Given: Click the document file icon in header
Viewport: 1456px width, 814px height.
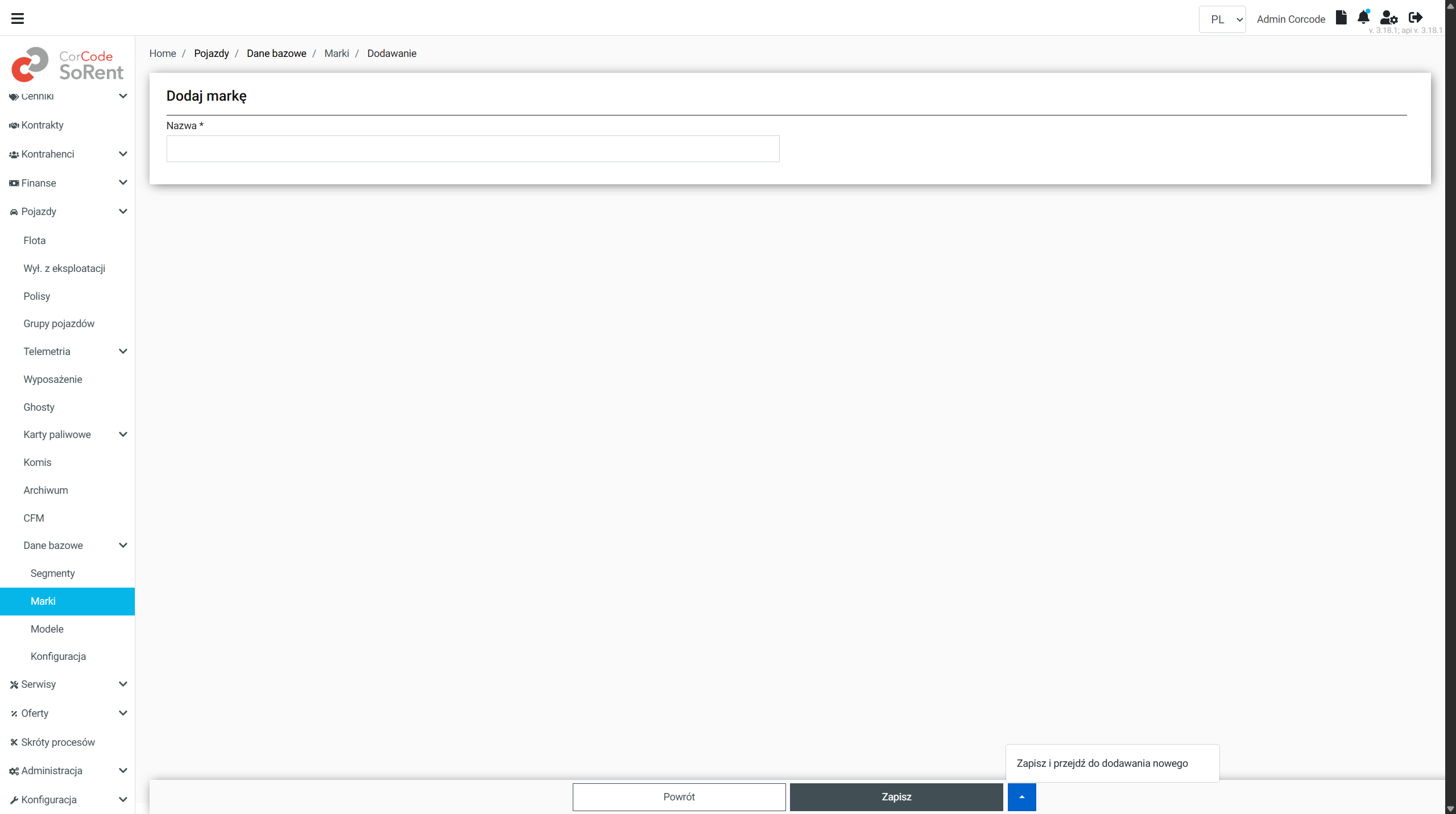Looking at the screenshot, I should coord(1341,18).
